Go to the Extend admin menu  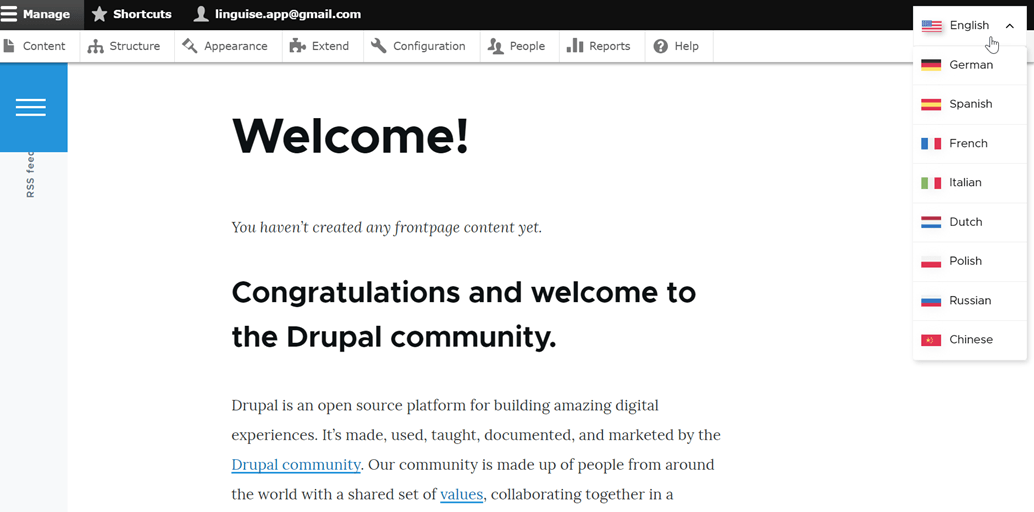[322, 46]
